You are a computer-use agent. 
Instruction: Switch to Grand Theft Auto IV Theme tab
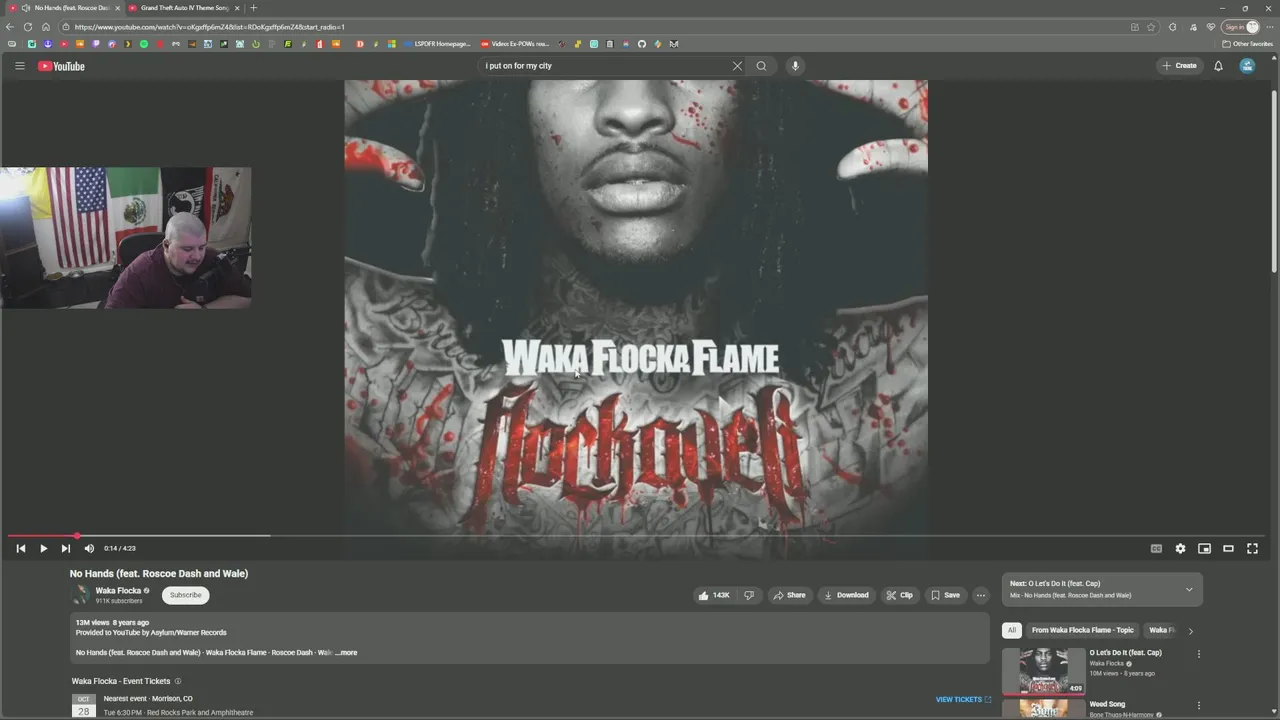point(184,8)
